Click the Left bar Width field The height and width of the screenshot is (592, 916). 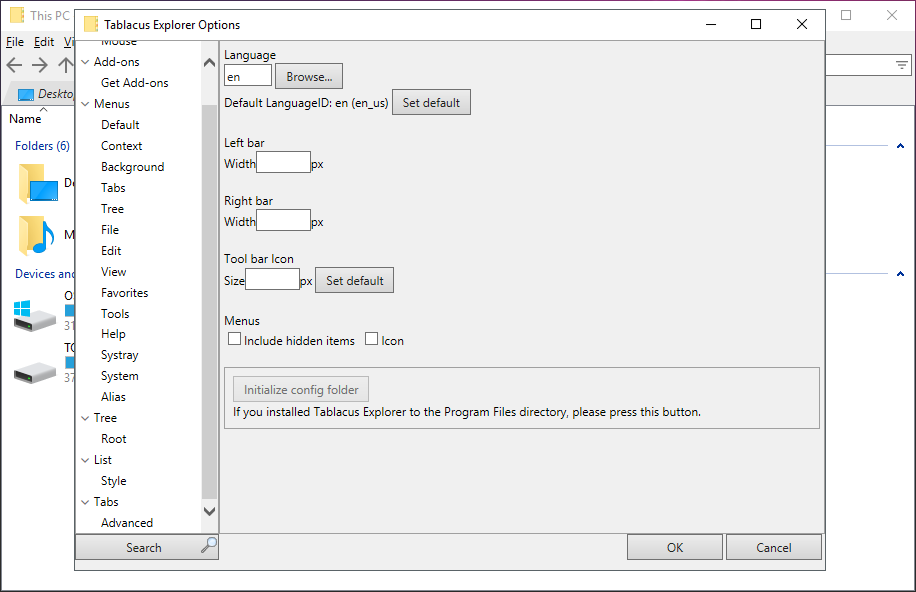(x=283, y=162)
